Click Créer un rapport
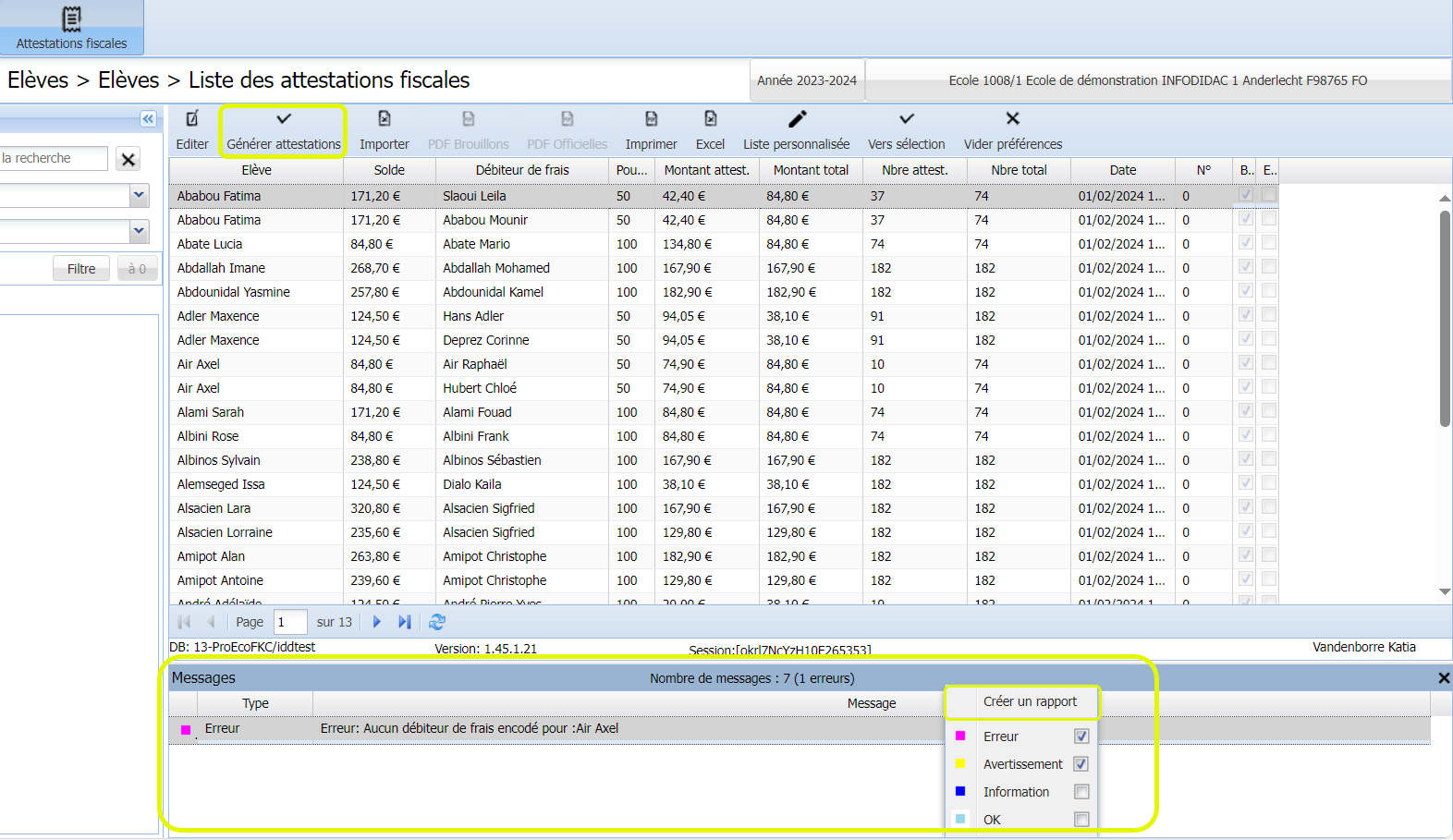Image resolution: width=1453 pixels, height=840 pixels. [x=1030, y=701]
